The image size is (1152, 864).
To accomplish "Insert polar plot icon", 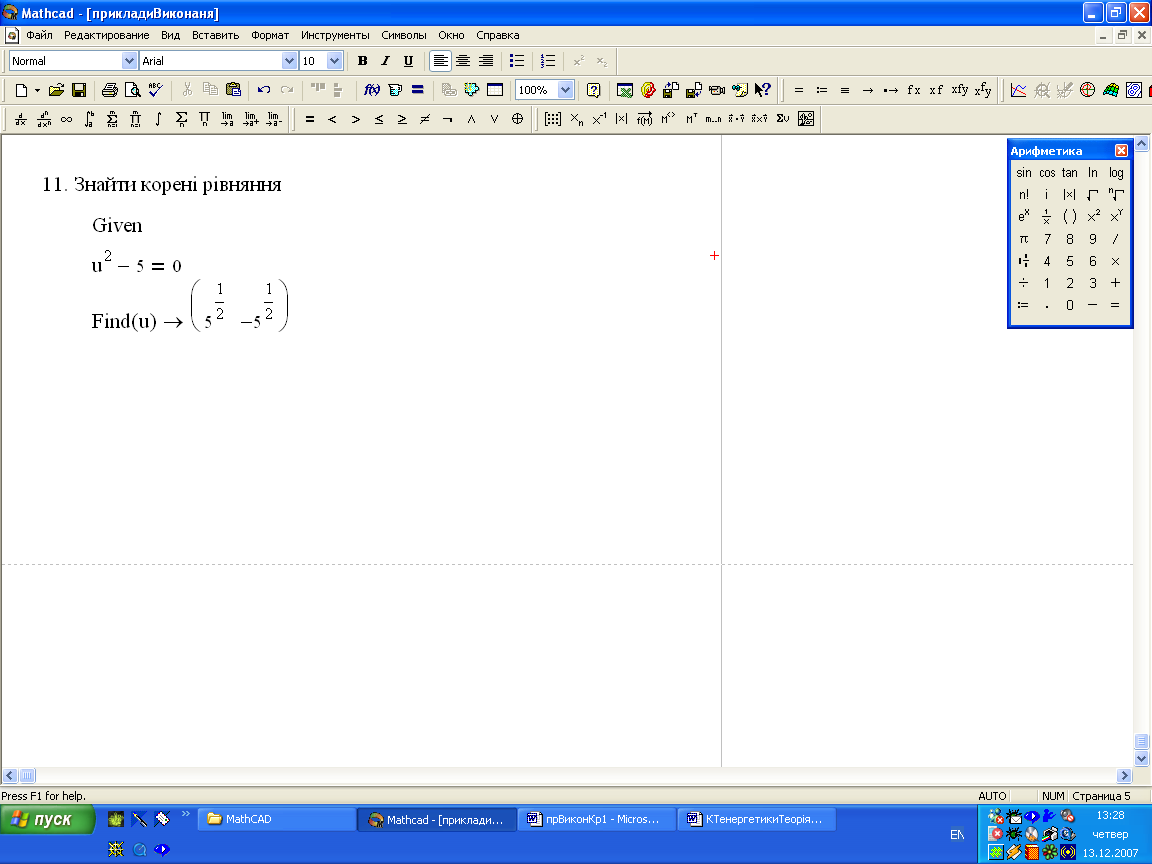I will click(x=1087, y=90).
